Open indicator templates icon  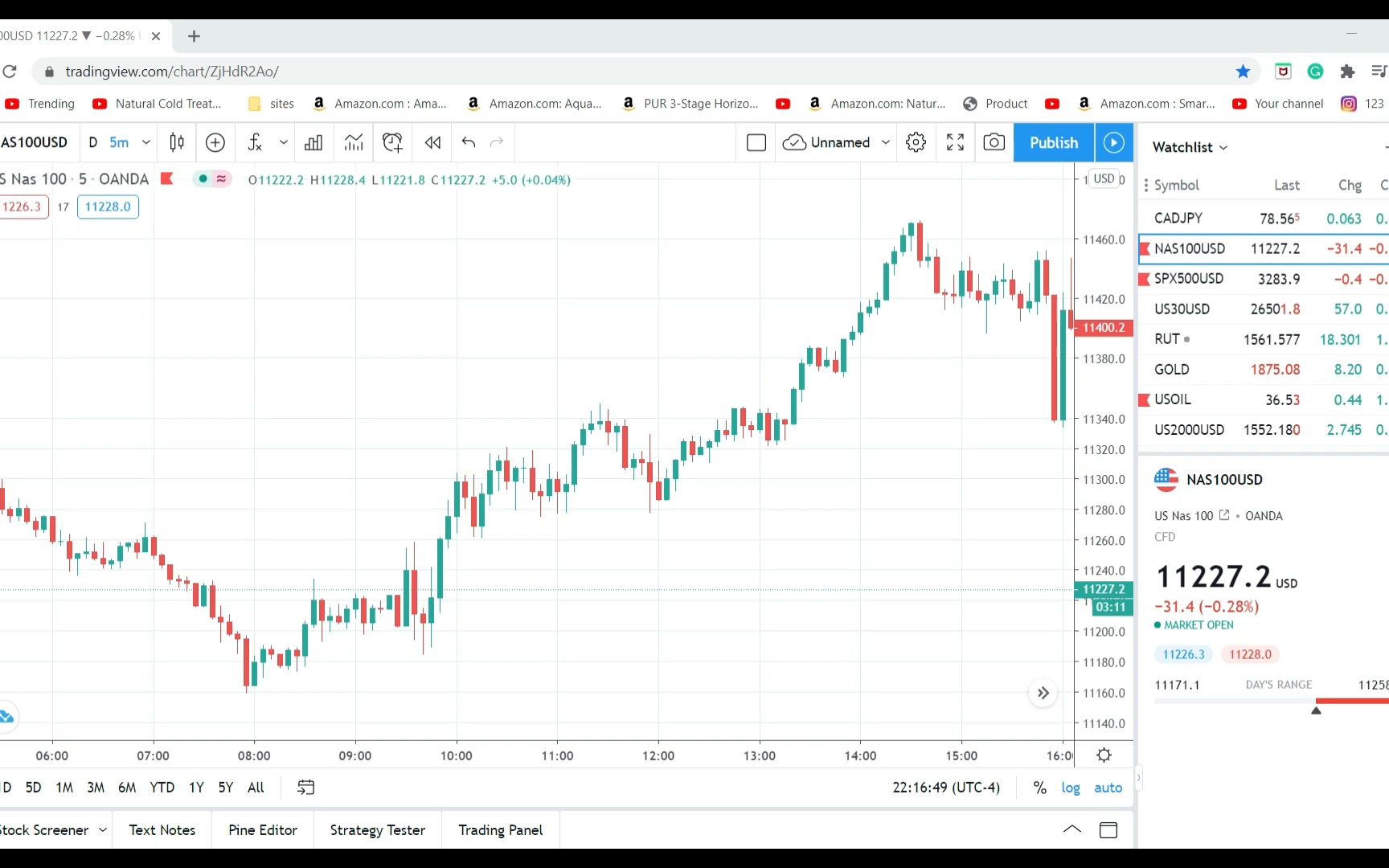(354, 142)
